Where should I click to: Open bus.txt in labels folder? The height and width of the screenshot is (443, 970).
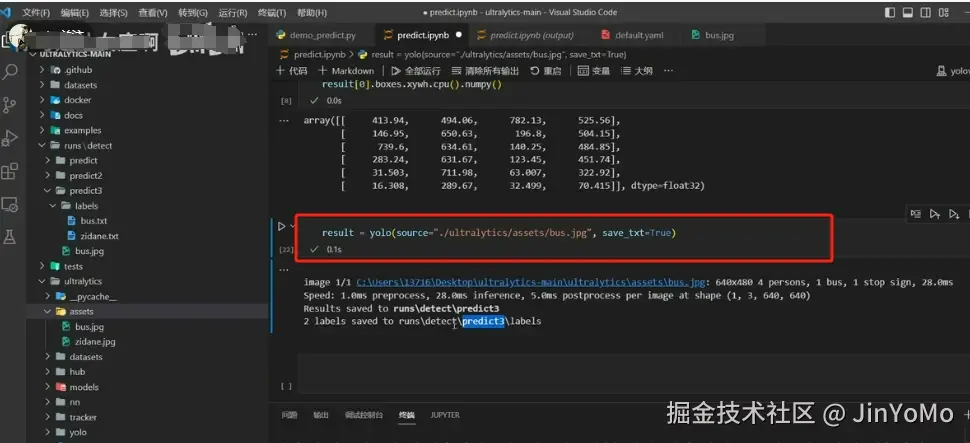(93, 221)
